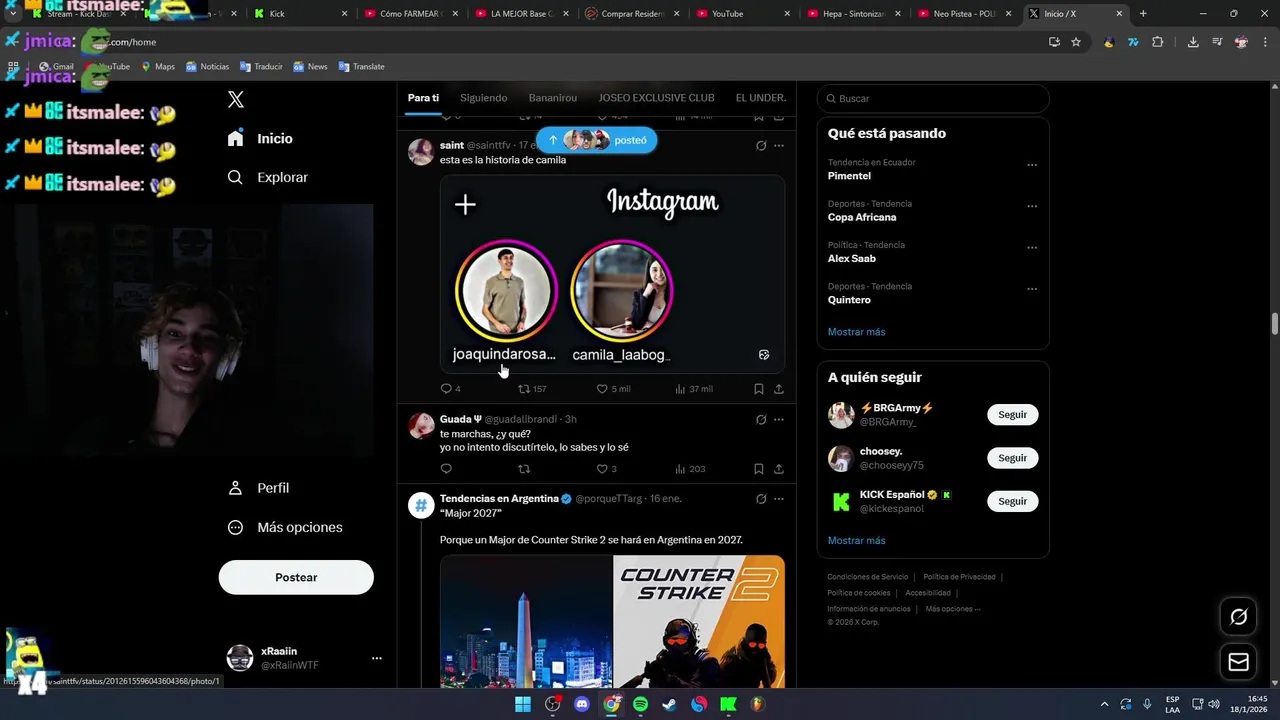Switch to the JOSEO EXCLUSIVE CLUB tab

(656, 98)
